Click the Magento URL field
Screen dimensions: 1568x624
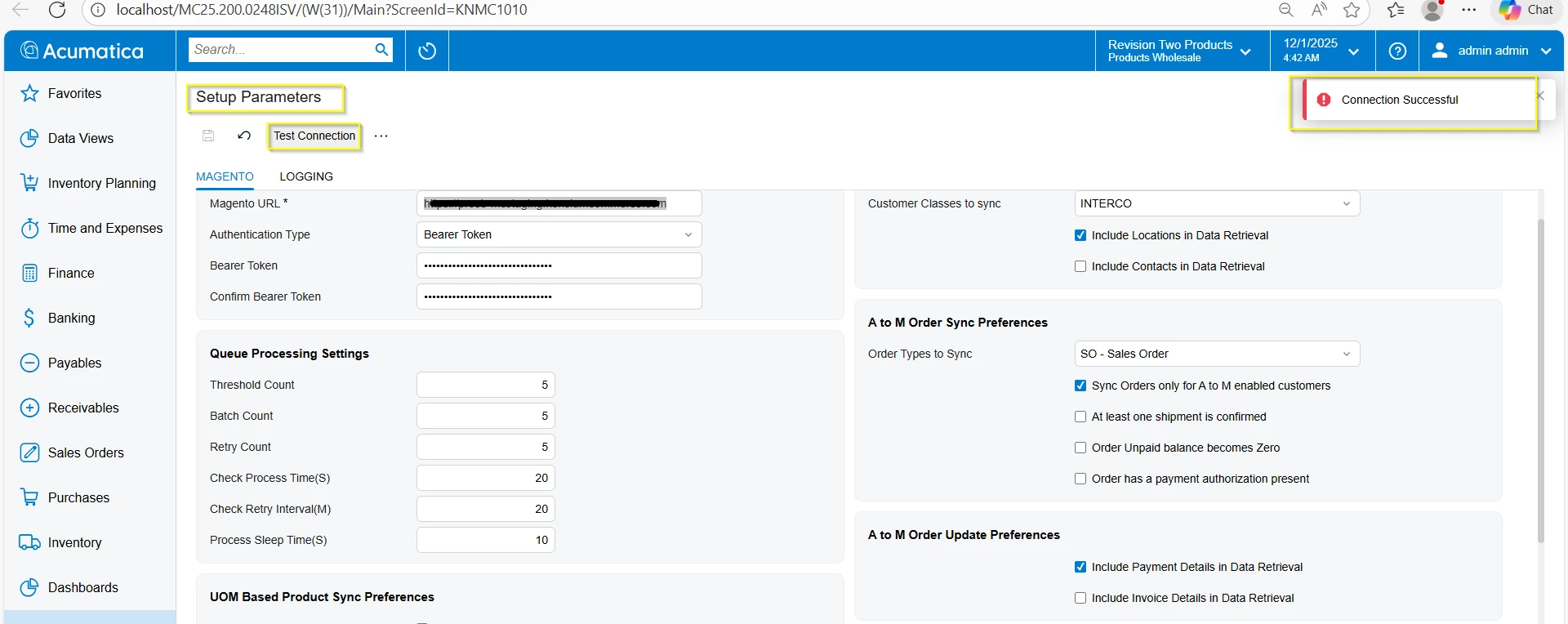click(x=559, y=203)
